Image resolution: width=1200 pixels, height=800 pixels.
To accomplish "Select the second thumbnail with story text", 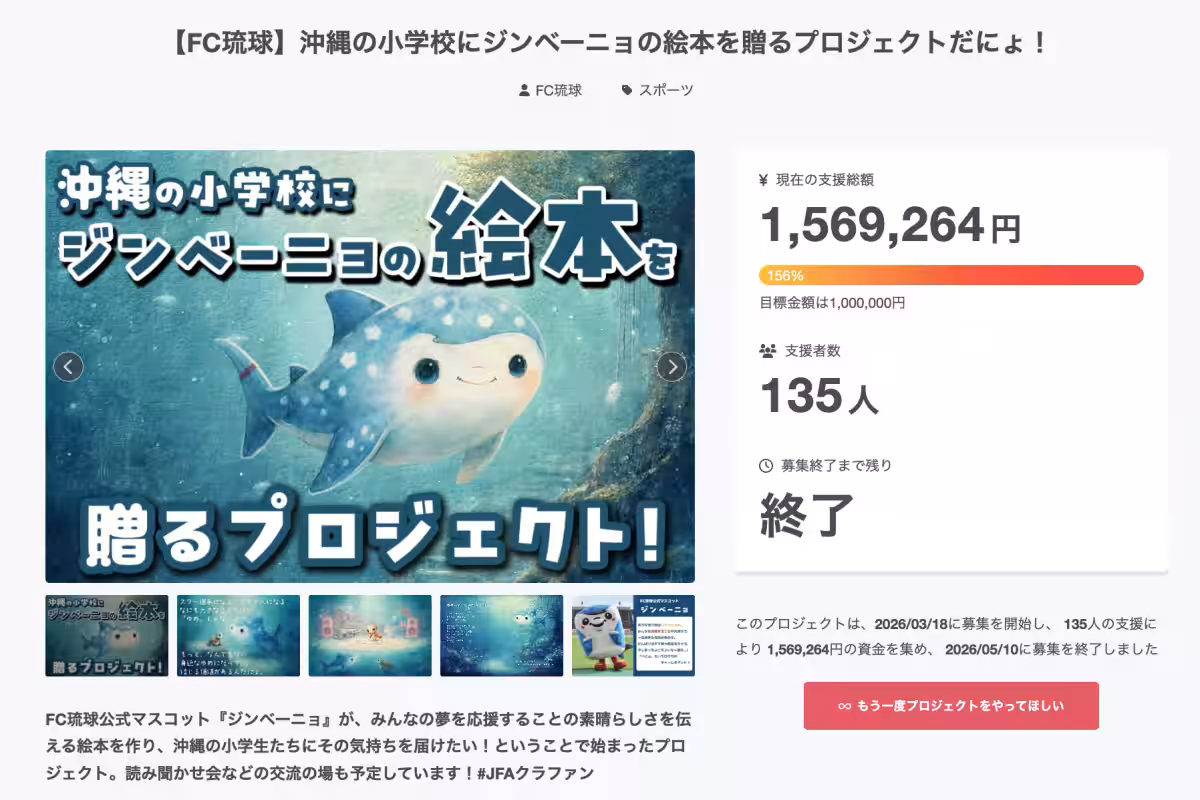I will pyautogui.click(x=238, y=636).
